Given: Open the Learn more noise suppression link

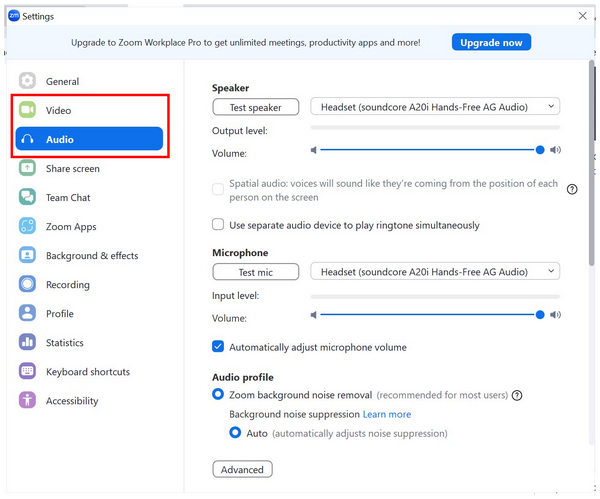Looking at the screenshot, I should point(387,414).
